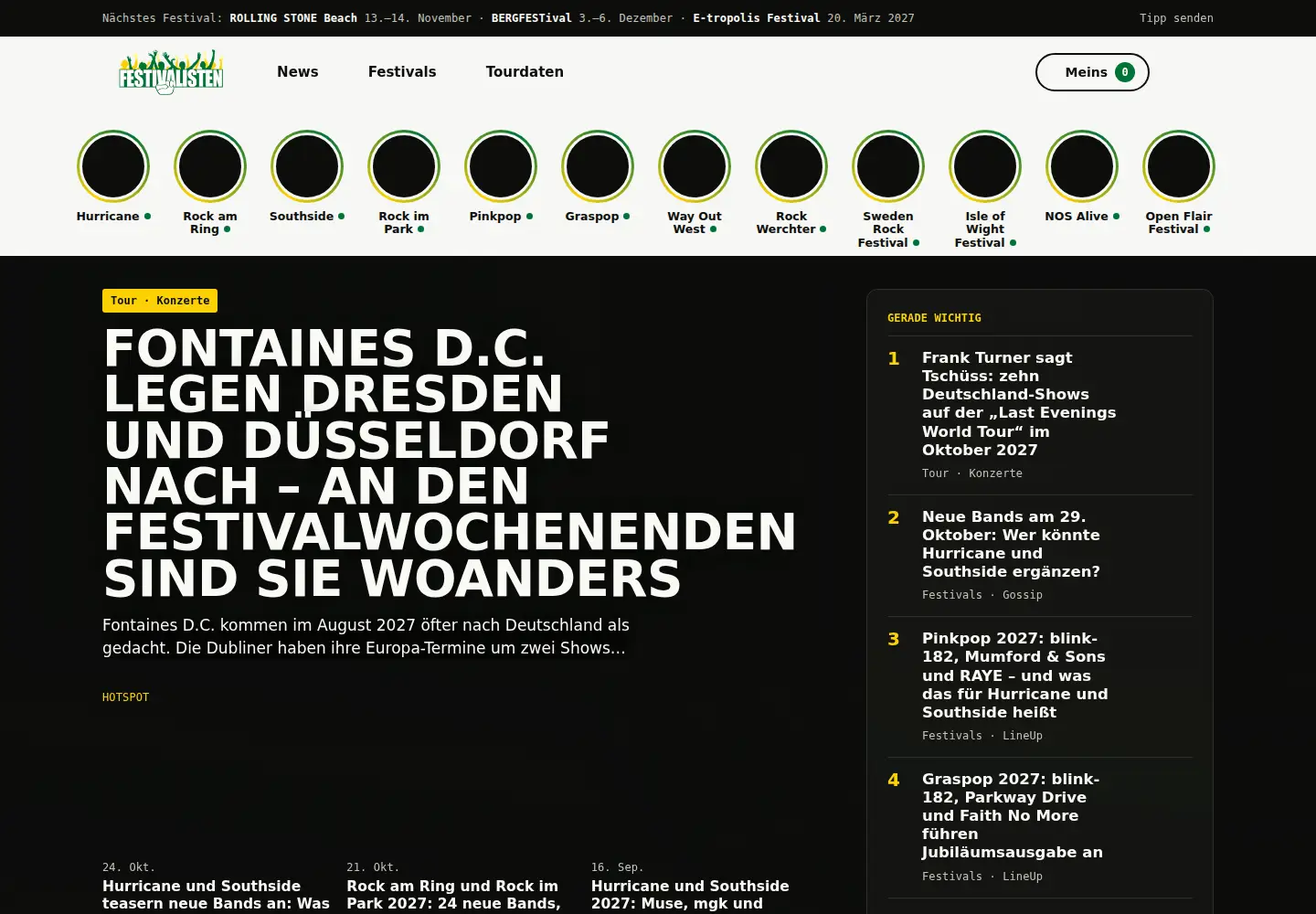Open Pinkpop 2027 blink-182 article

click(x=1014, y=675)
